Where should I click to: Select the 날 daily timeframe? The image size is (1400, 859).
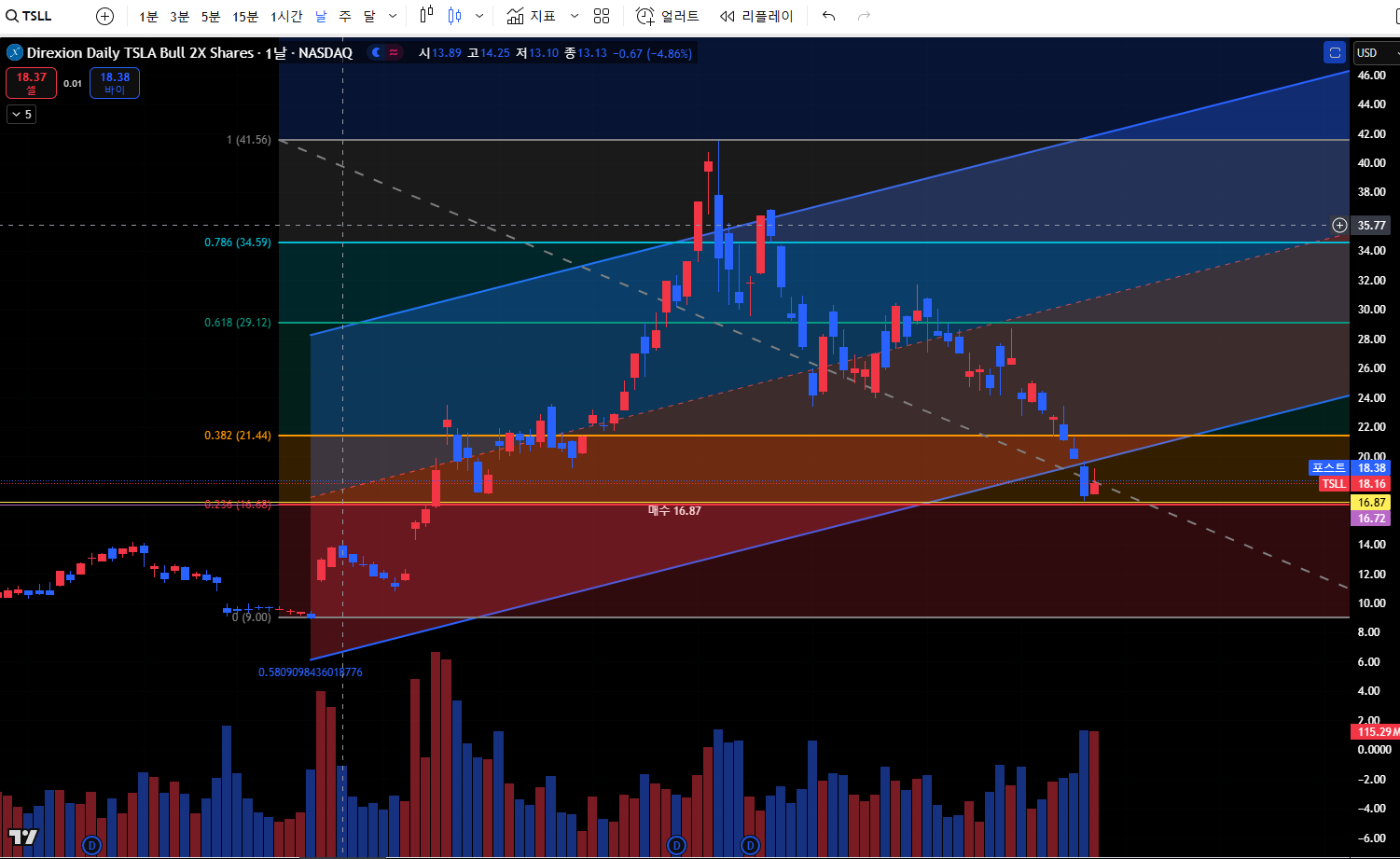(321, 17)
